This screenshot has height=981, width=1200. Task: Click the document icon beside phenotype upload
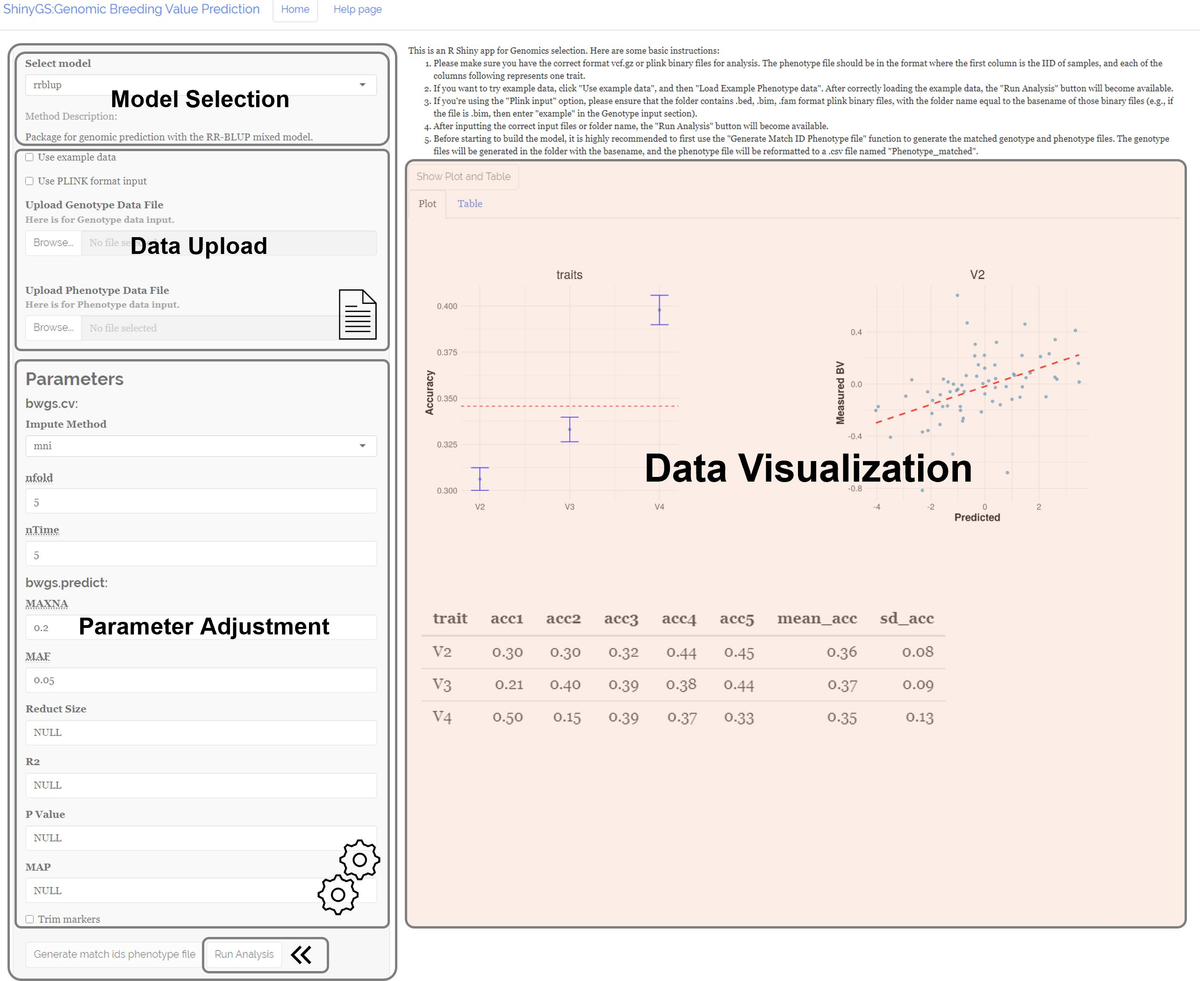[357, 313]
